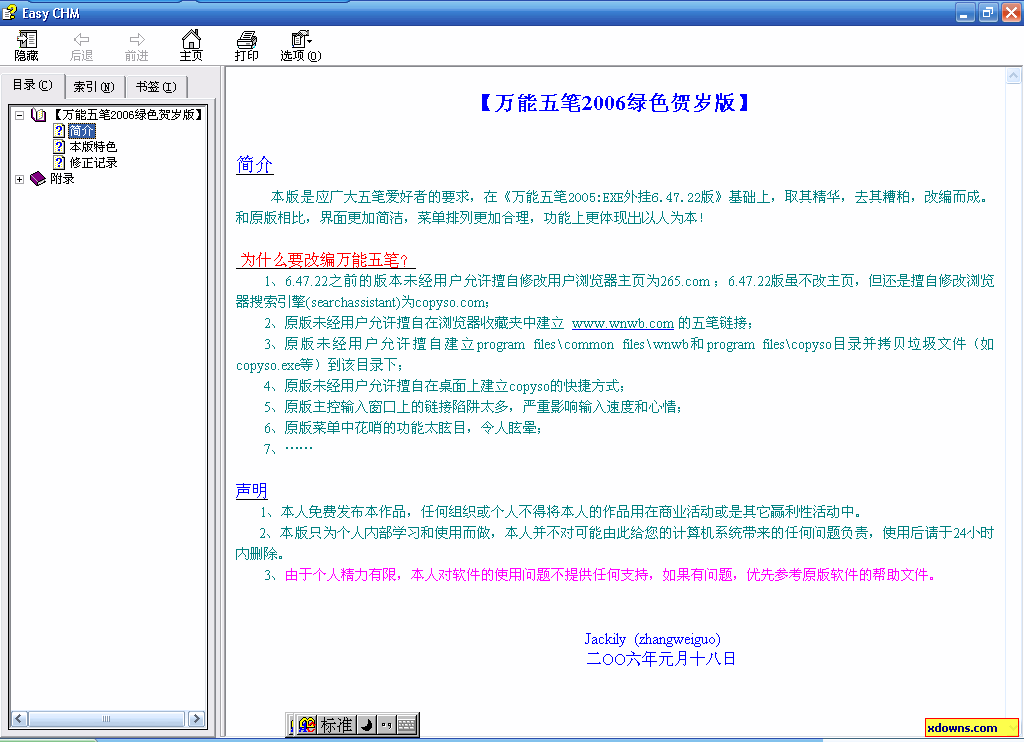This screenshot has height=742, width=1024.
Task: Toggle the 标准 IME mode button
Action: pos(336,725)
